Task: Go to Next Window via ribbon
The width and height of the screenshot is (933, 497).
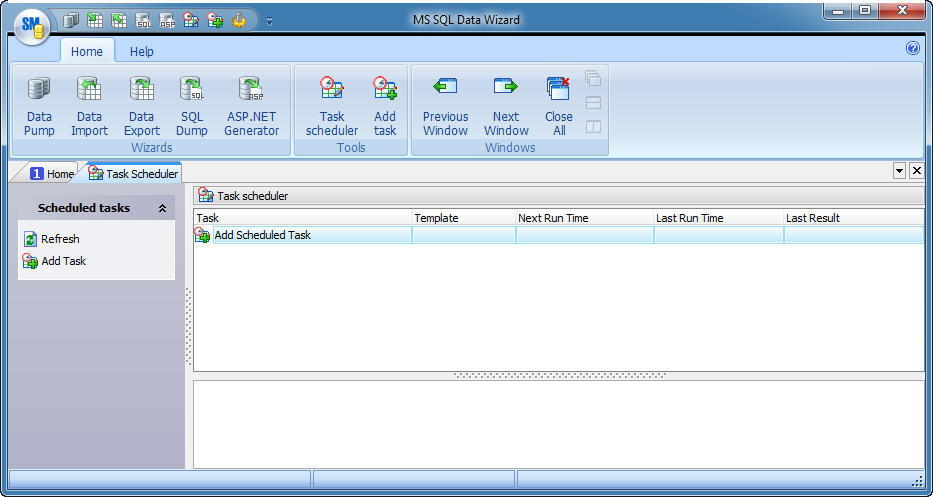Action: [506, 107]
